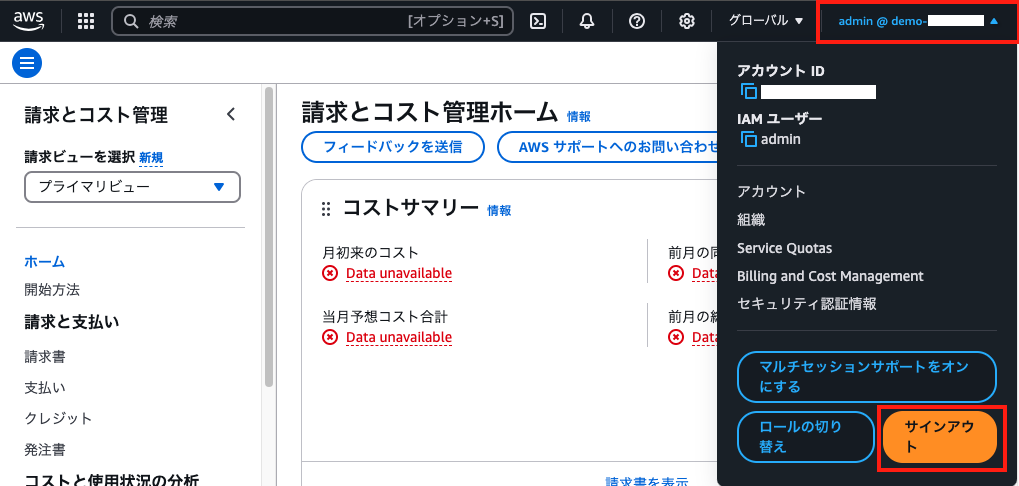This screenshot has height=486, width=1019.
Task: Collapse the admin @ demo account menu
Action: tap(918, 21)
